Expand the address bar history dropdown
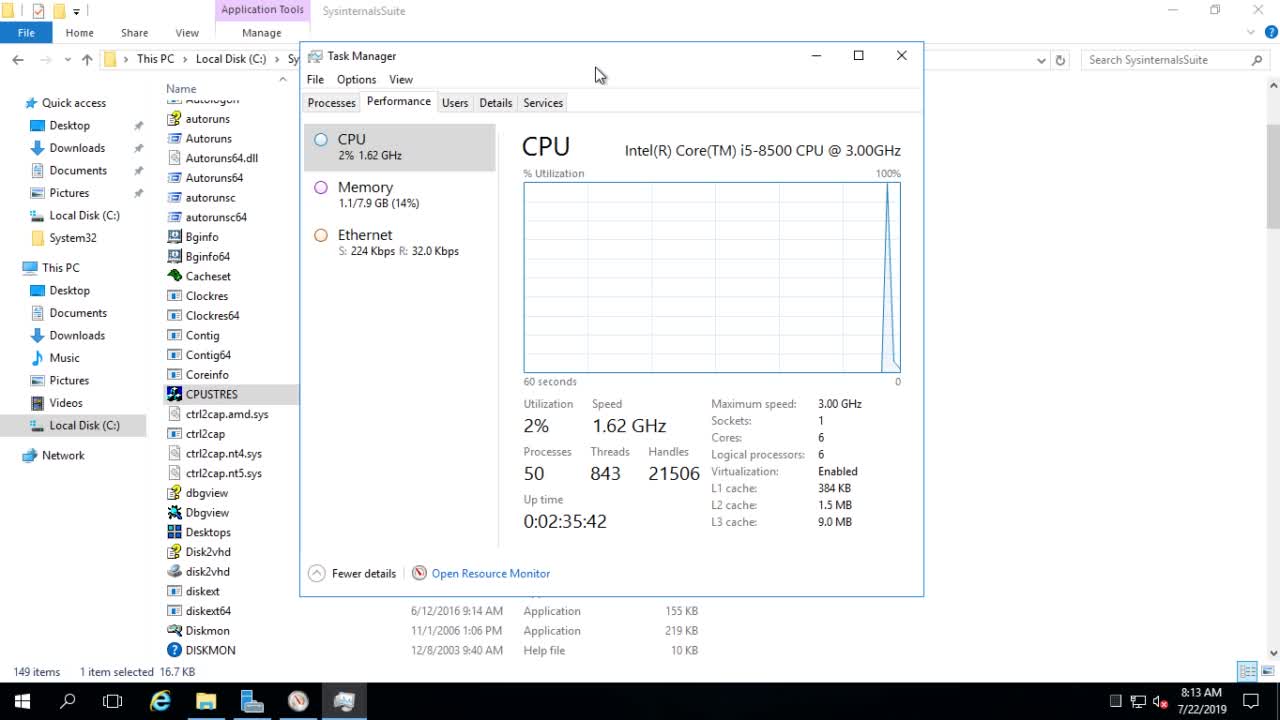Screen dimensions: 1280x720 pyautogui.click(x=1041, y=60)
